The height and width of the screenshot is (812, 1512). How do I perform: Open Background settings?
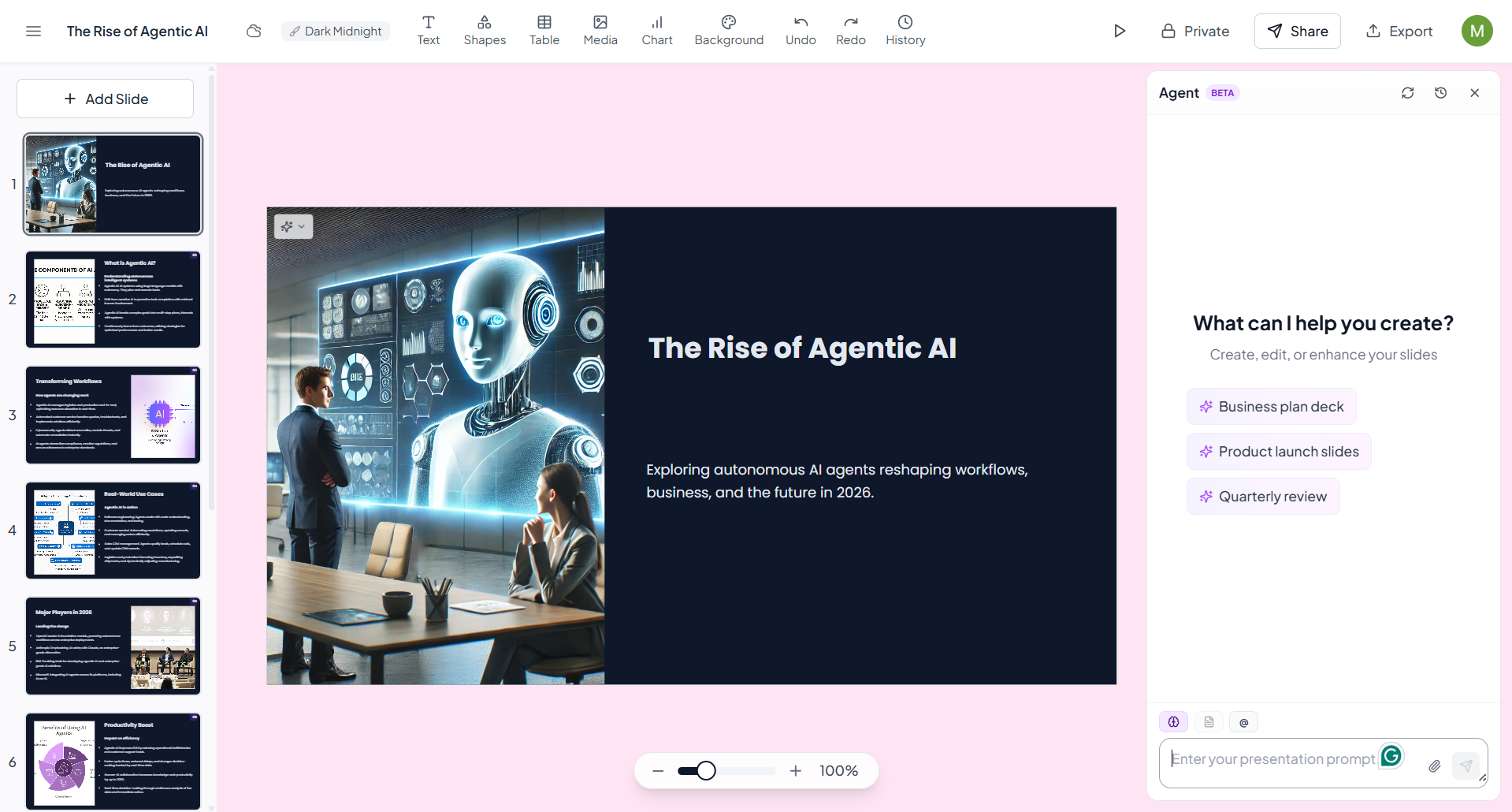(729, 31)
